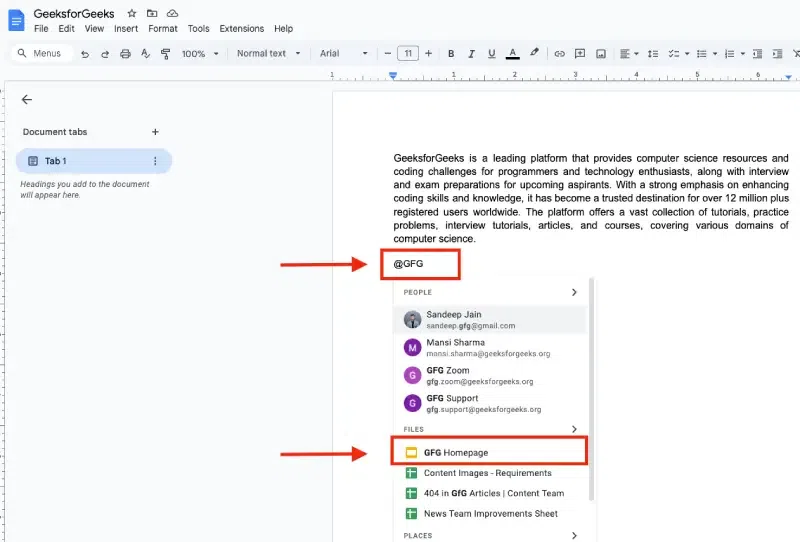Toggle Underline formatting
The image size is (800, 542).
(x=491, y=54)
